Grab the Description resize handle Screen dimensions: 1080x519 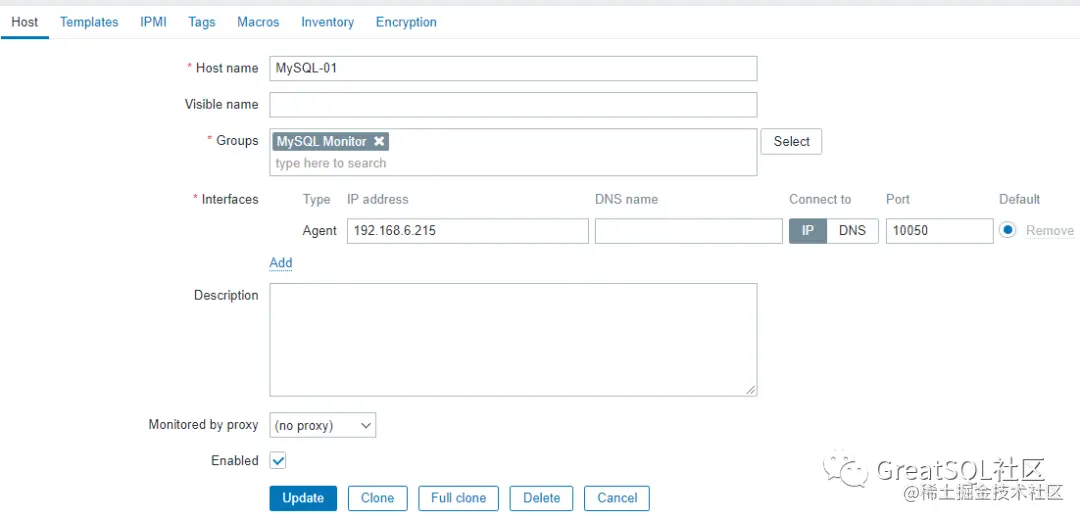(x=751, y=390)
